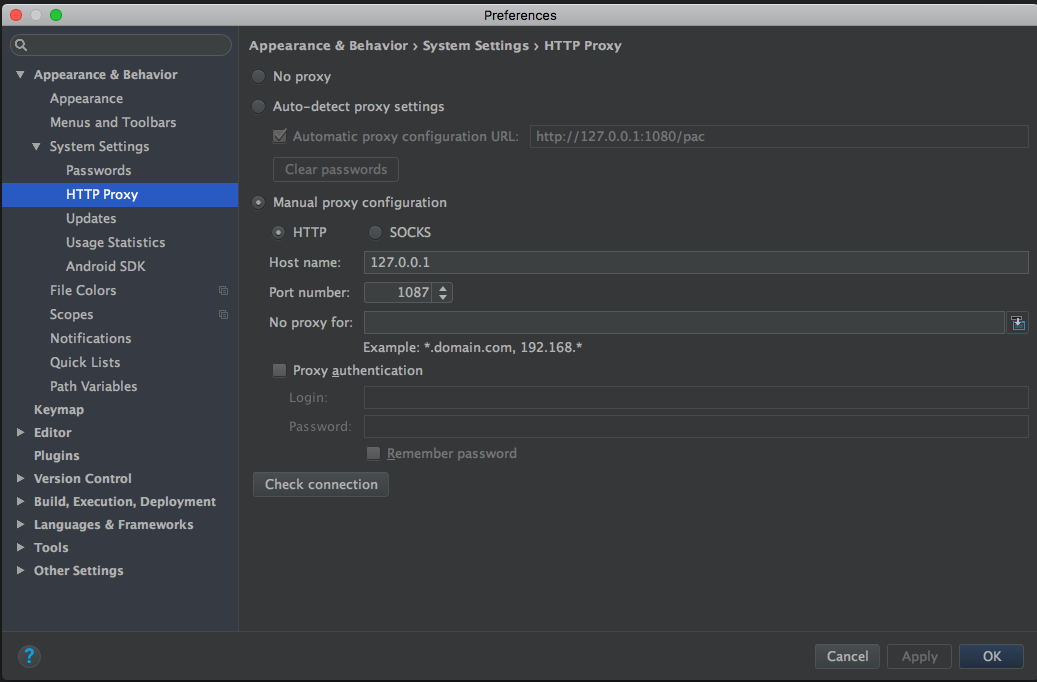Expand Languages & Frameworks section
This screenshot has height=682, width=1037.
[21, 525]
